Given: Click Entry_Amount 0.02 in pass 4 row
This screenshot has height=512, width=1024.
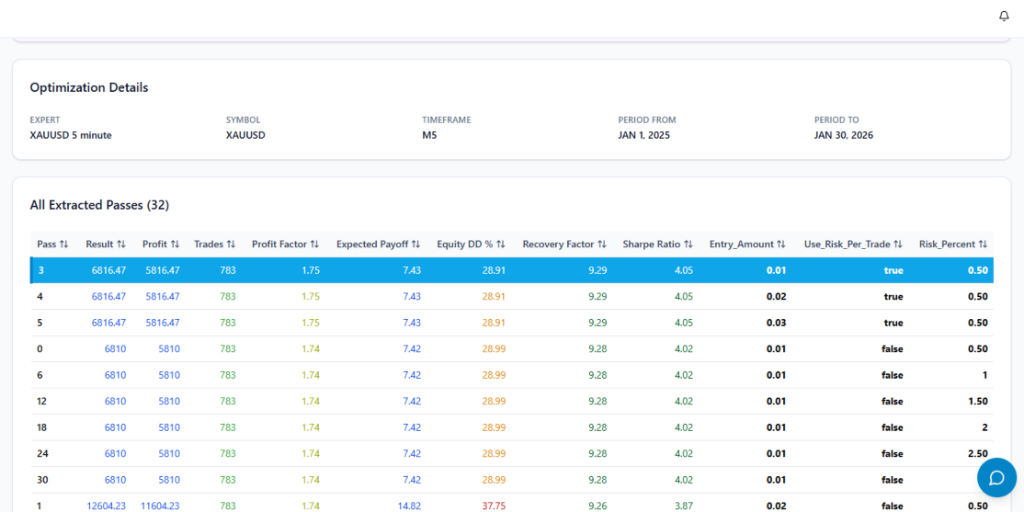Looking at the screenshot, I should click(x=776, y=296).
